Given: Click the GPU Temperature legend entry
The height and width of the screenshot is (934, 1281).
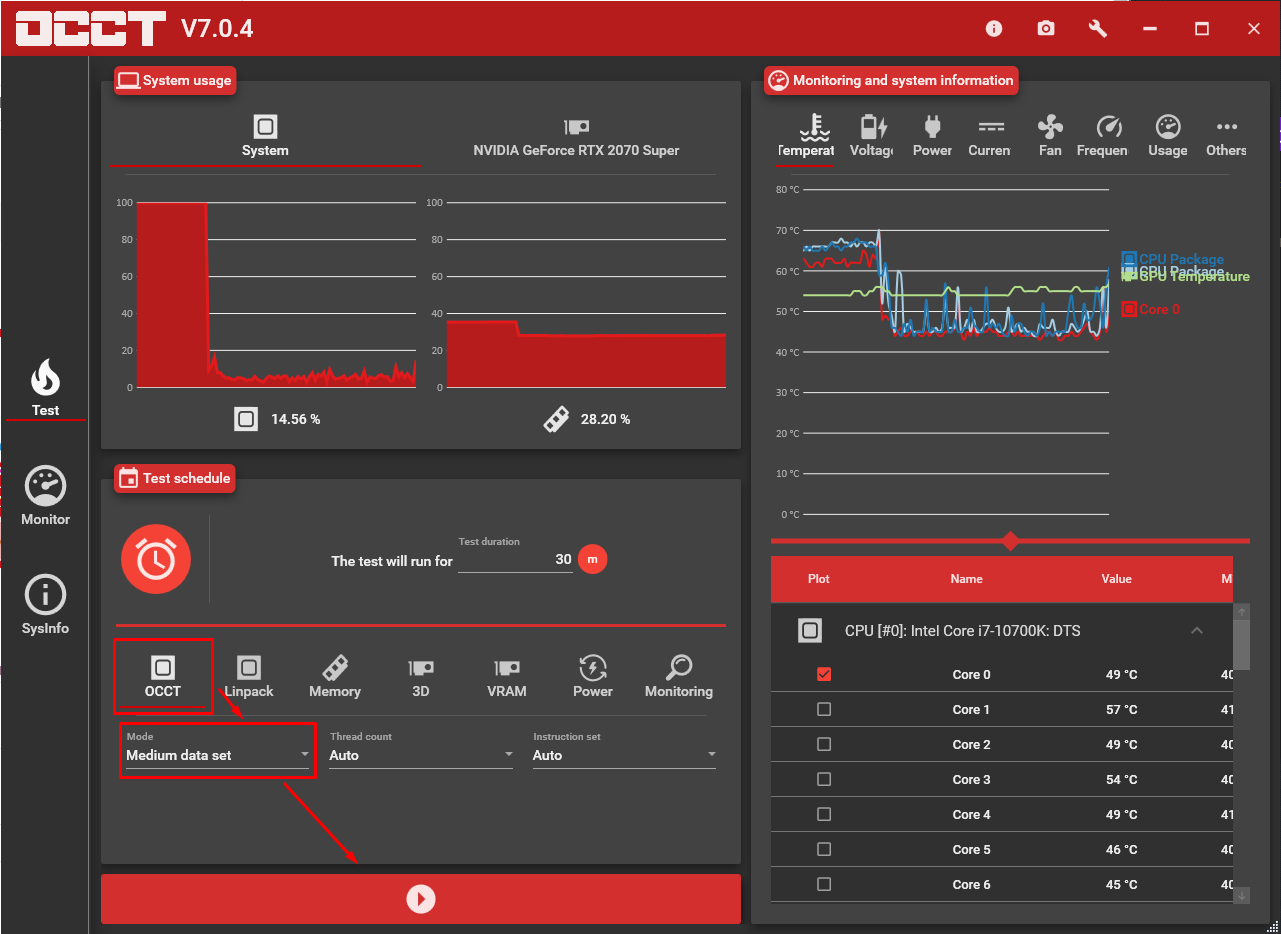Looking at the screenshot, I should 1187,277.
